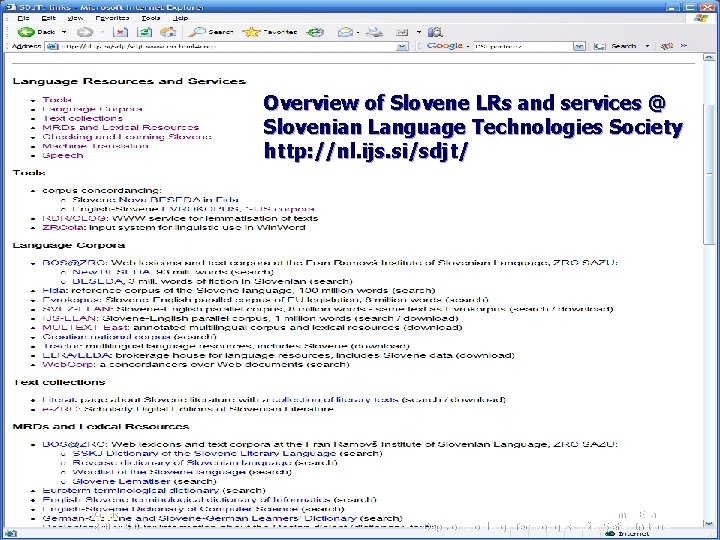Expand the Address bar dropdown
720x540 pixels.
402,46
